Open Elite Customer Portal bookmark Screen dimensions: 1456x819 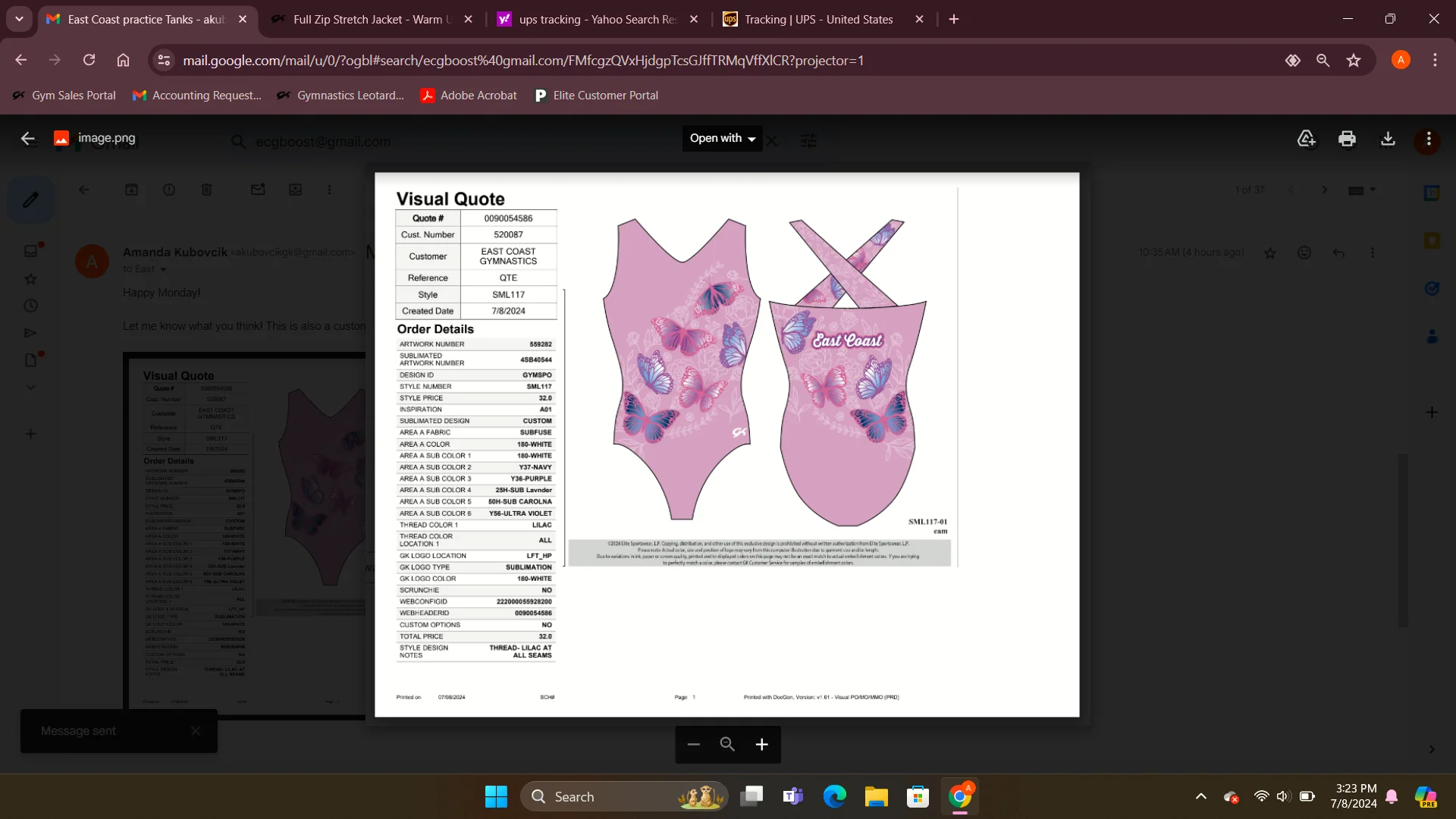[x=597, y=96]
